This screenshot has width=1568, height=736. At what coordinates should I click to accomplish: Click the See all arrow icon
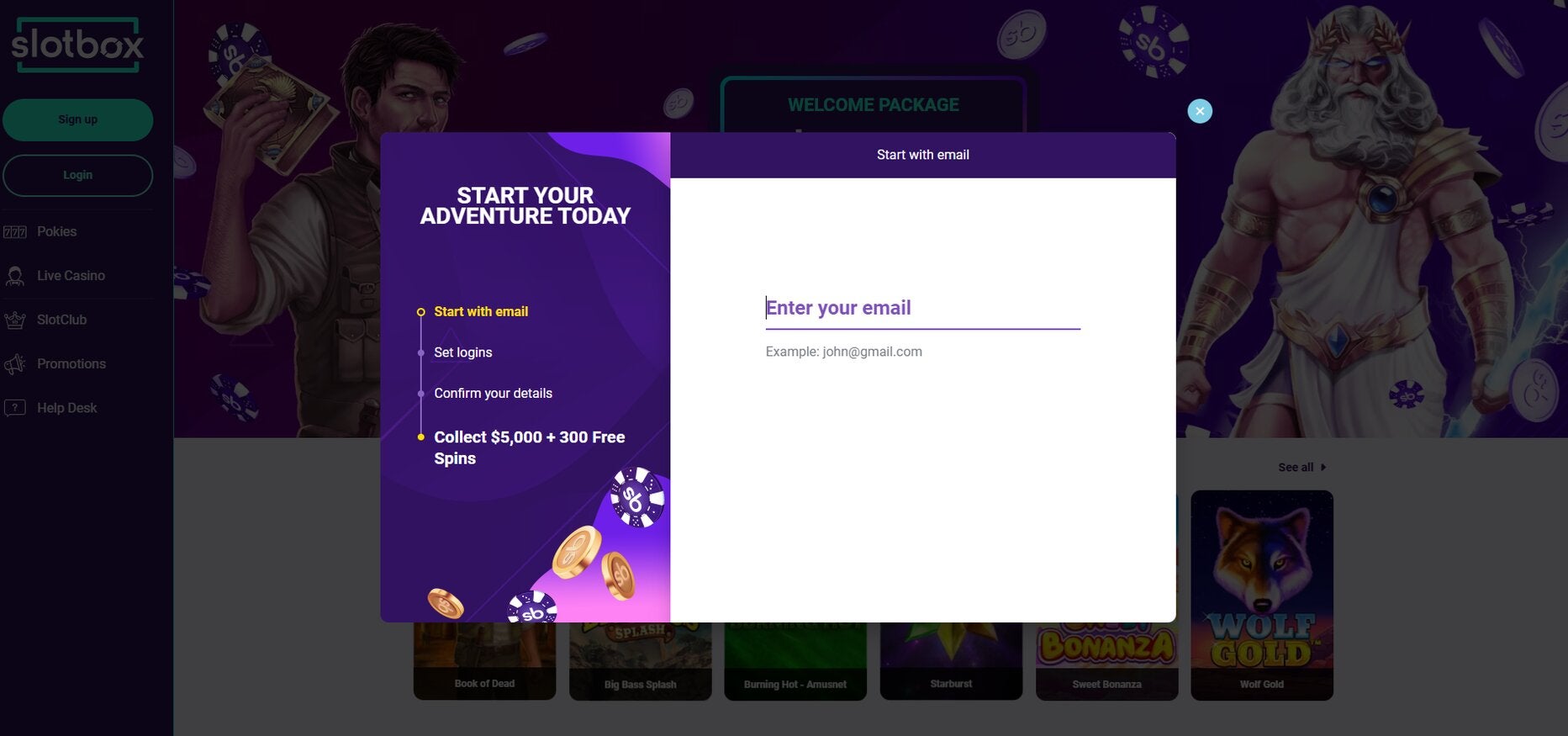point(1323,468)
